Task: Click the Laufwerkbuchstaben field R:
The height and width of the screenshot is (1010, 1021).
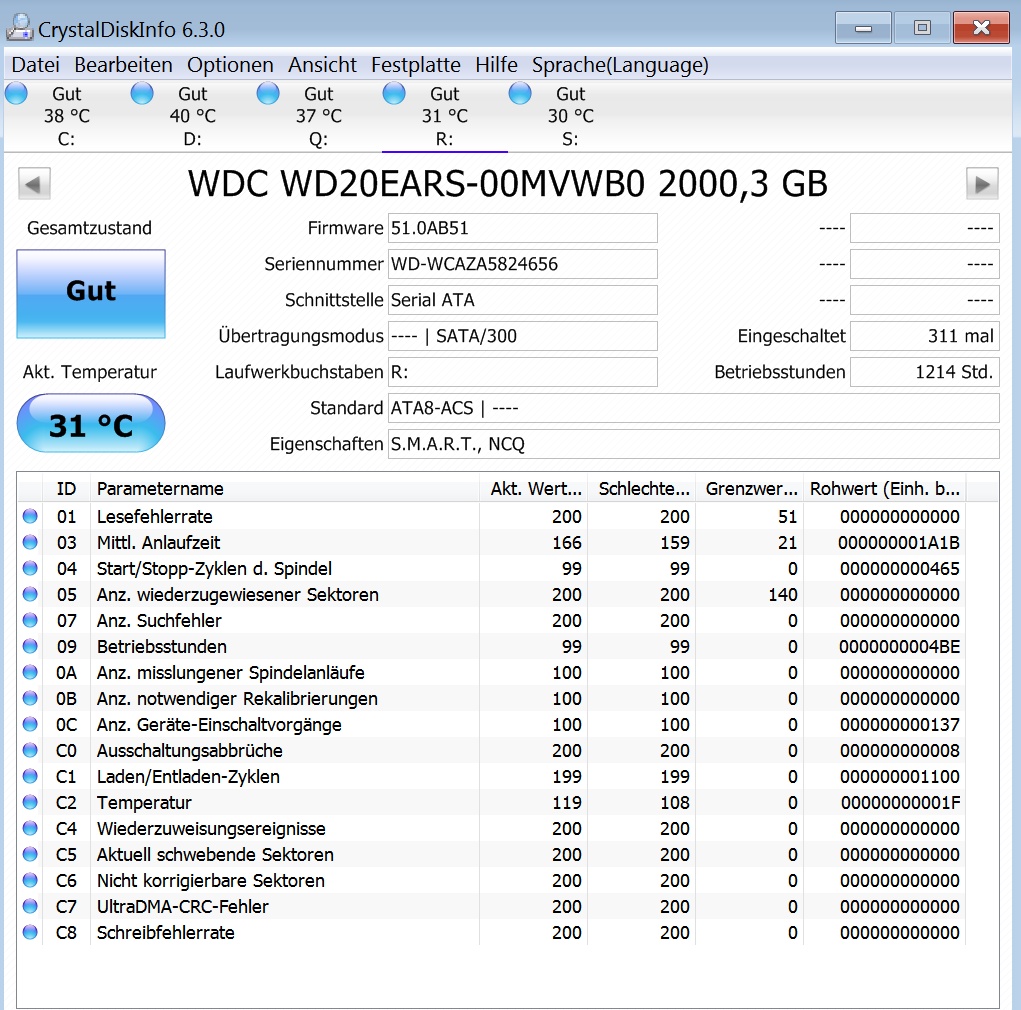Action: pos(522,372)
